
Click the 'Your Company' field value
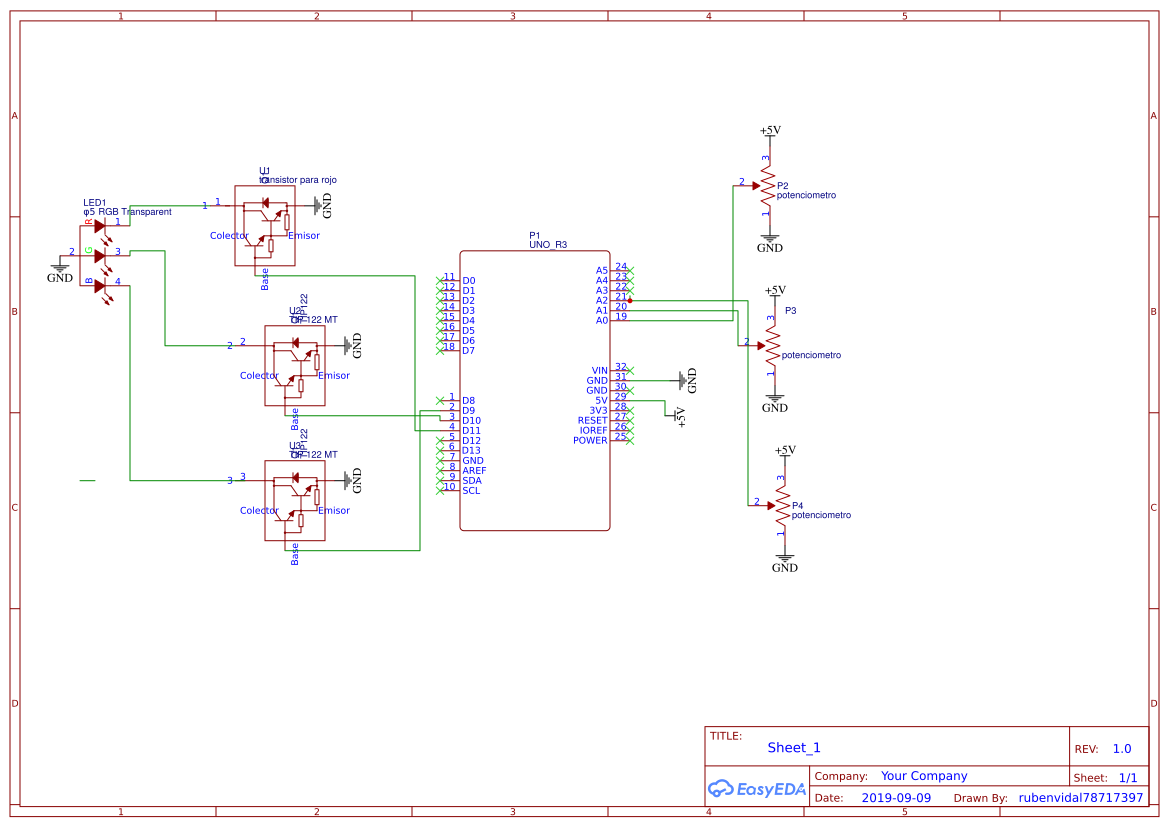924,776
